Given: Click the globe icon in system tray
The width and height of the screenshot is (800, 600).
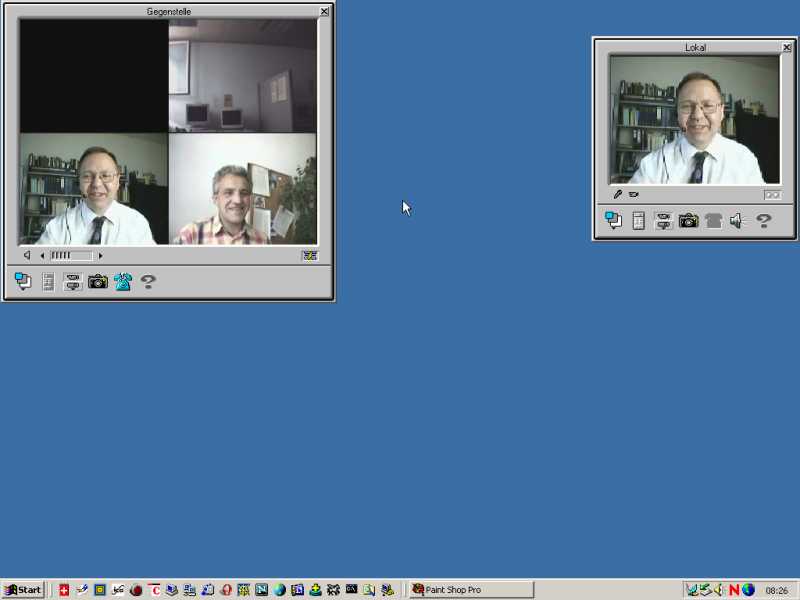Looking at the screenshot, I should [748, 590].
